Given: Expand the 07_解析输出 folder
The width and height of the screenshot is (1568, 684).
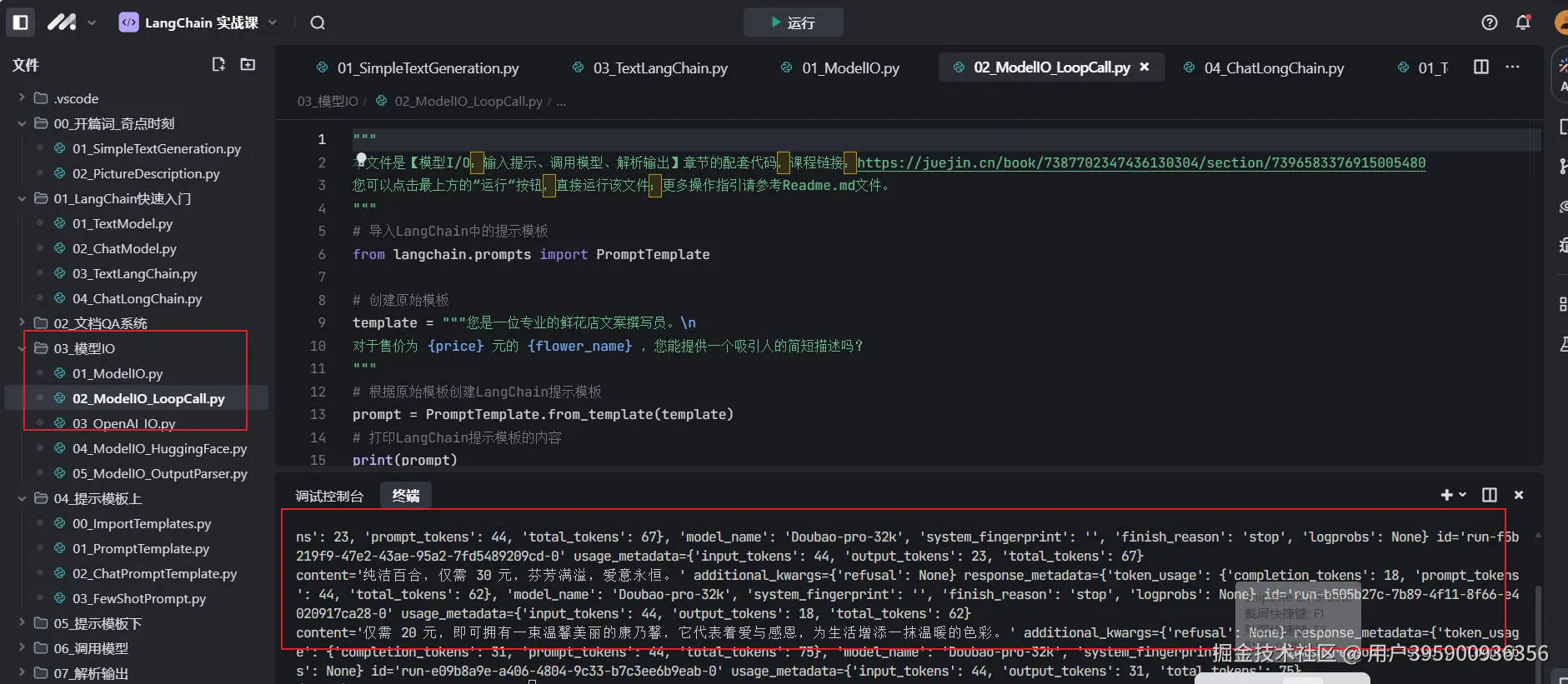Looking at the screenshot, I should pos(22,673).
